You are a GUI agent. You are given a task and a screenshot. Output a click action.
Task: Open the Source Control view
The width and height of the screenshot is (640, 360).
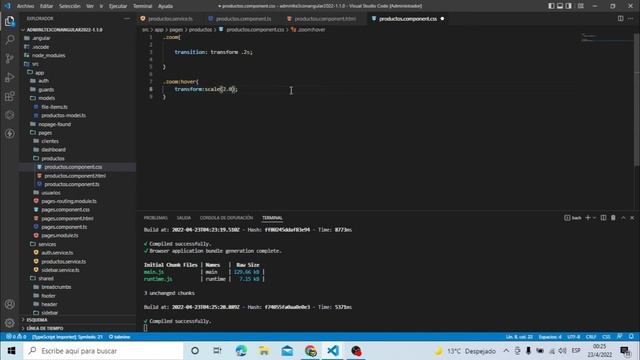(9, 58)
